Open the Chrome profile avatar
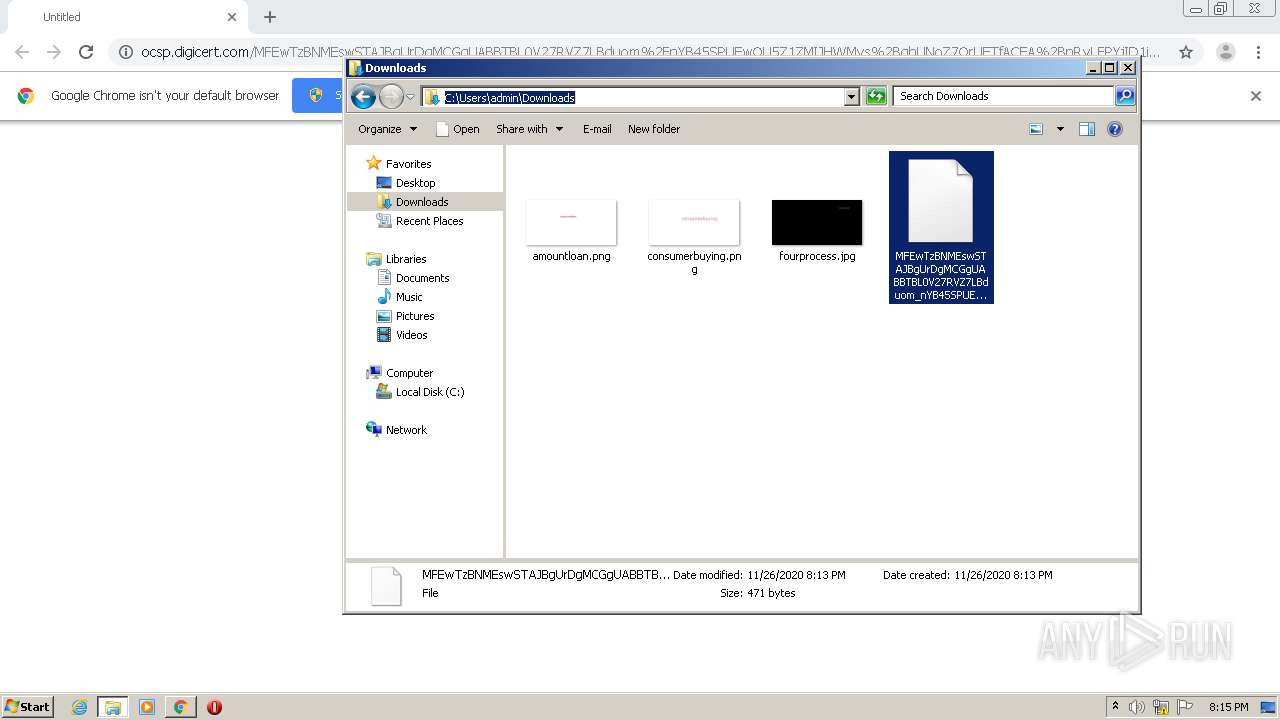Screen dimensions: 1280x720 point(1226,52)
